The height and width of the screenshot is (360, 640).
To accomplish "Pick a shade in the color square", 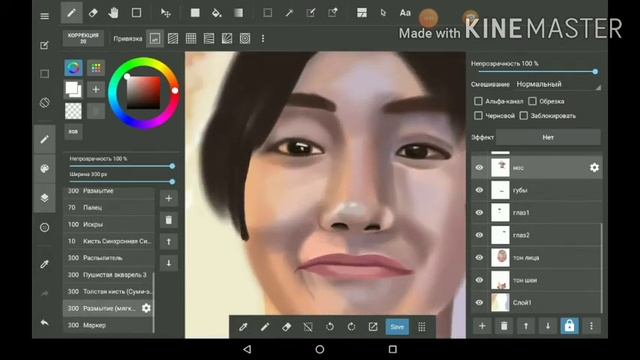I will click(143, 93).
